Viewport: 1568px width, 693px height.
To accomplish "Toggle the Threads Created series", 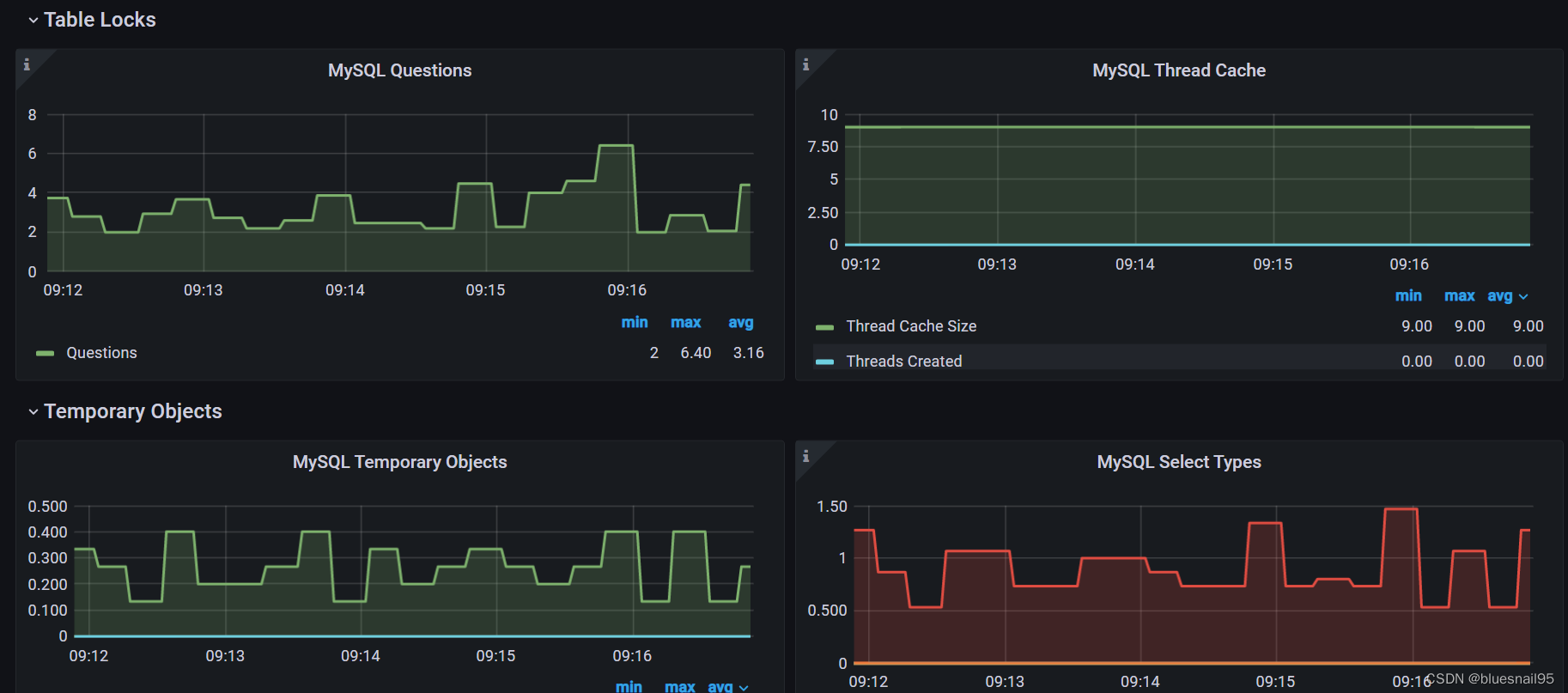I will point(904,362).
